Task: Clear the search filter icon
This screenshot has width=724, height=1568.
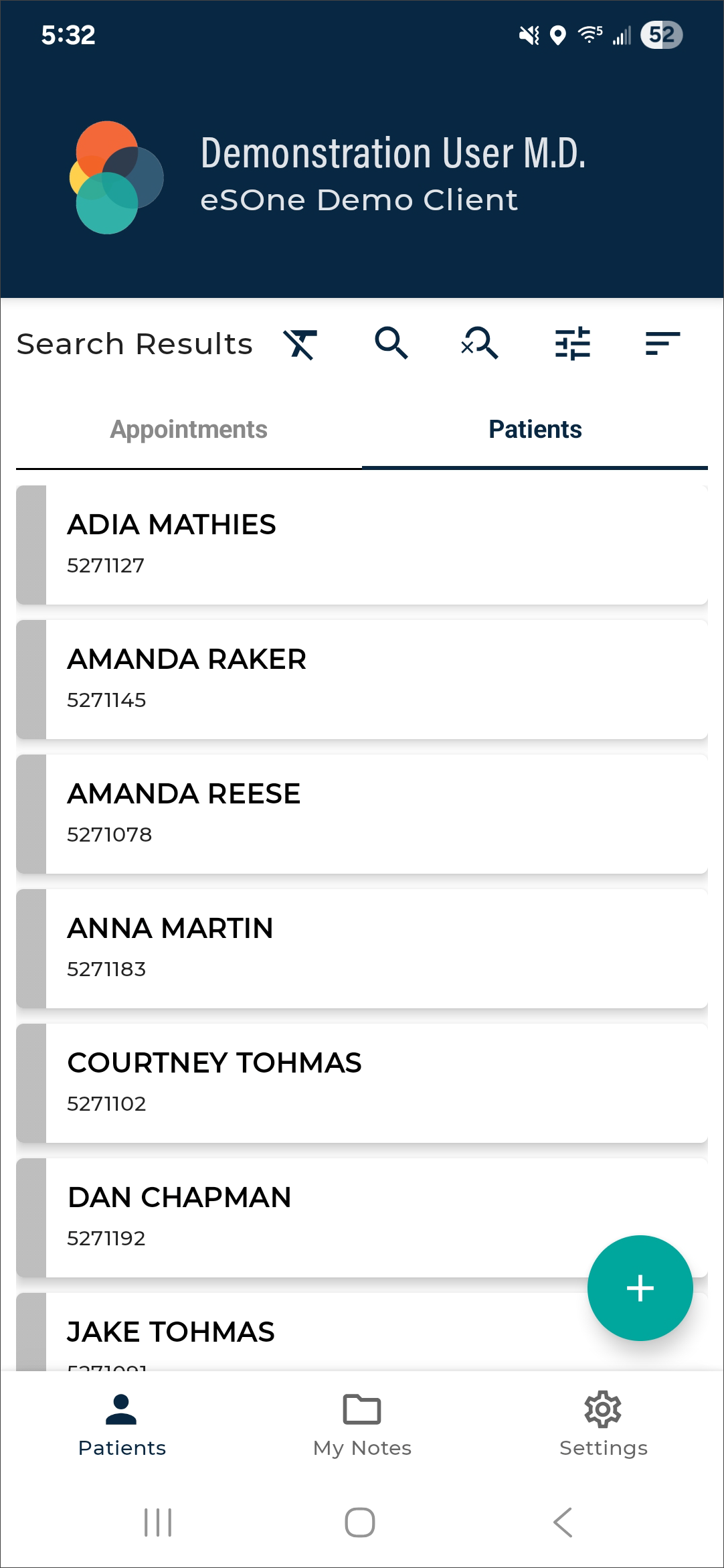Action: 300,344
